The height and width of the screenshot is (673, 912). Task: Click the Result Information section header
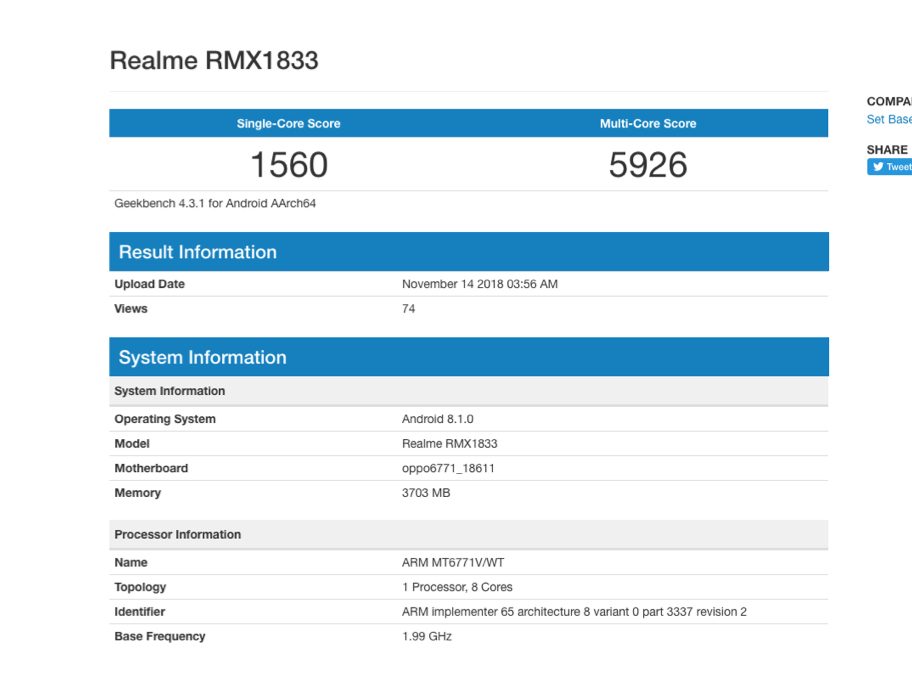coord(198,252)
